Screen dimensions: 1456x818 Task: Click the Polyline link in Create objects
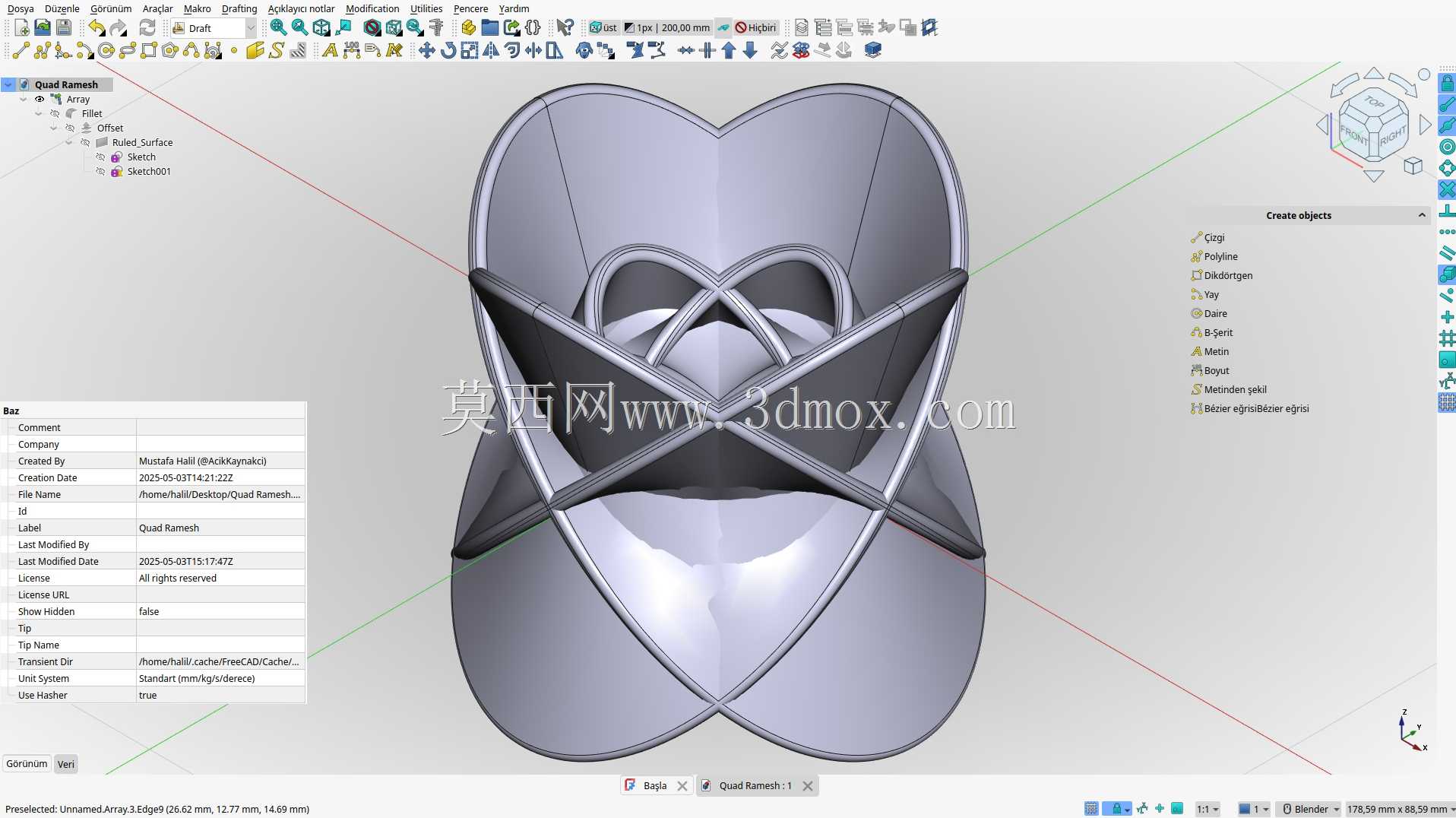click(1220, 256)
